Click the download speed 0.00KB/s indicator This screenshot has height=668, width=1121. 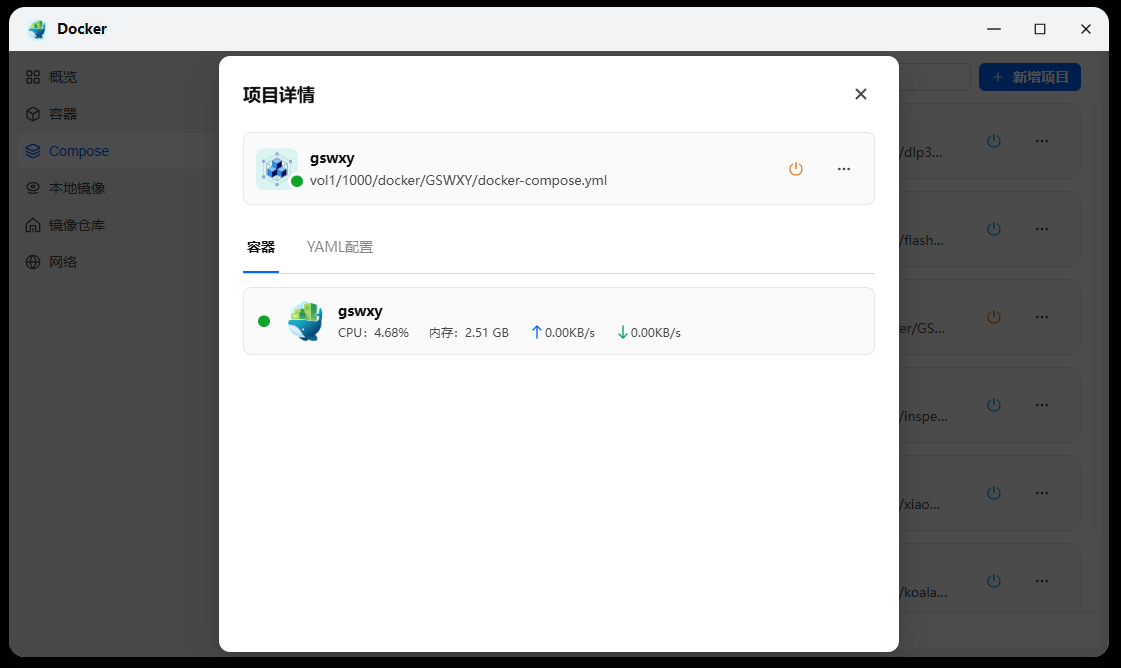tap(648, 333)
